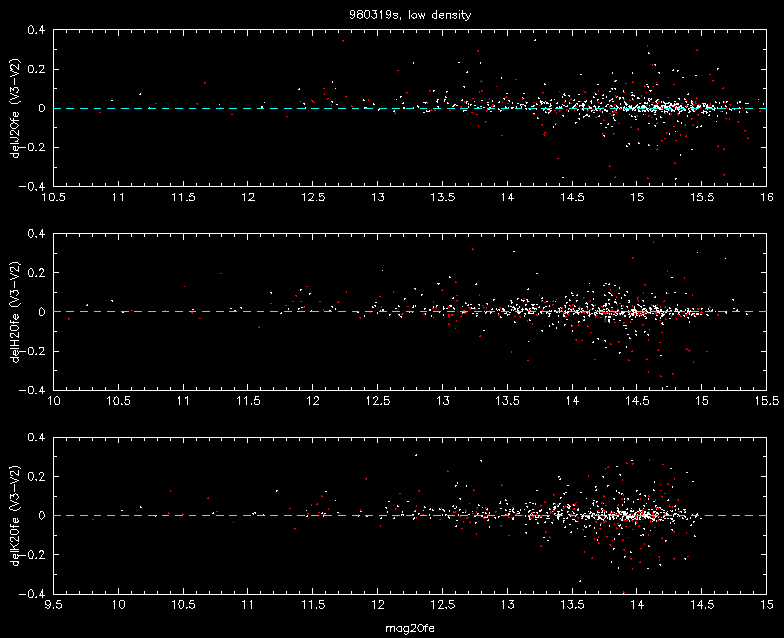Click the 'delK20fe (V3-V2)' y-axis label
784x638 pixels.
pyautogui.click(x=16, y=516)
